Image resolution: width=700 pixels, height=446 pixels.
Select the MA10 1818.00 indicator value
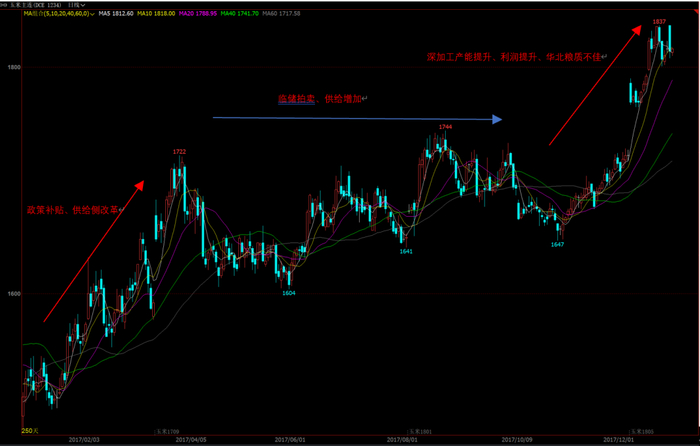click(x=156, y=14)
